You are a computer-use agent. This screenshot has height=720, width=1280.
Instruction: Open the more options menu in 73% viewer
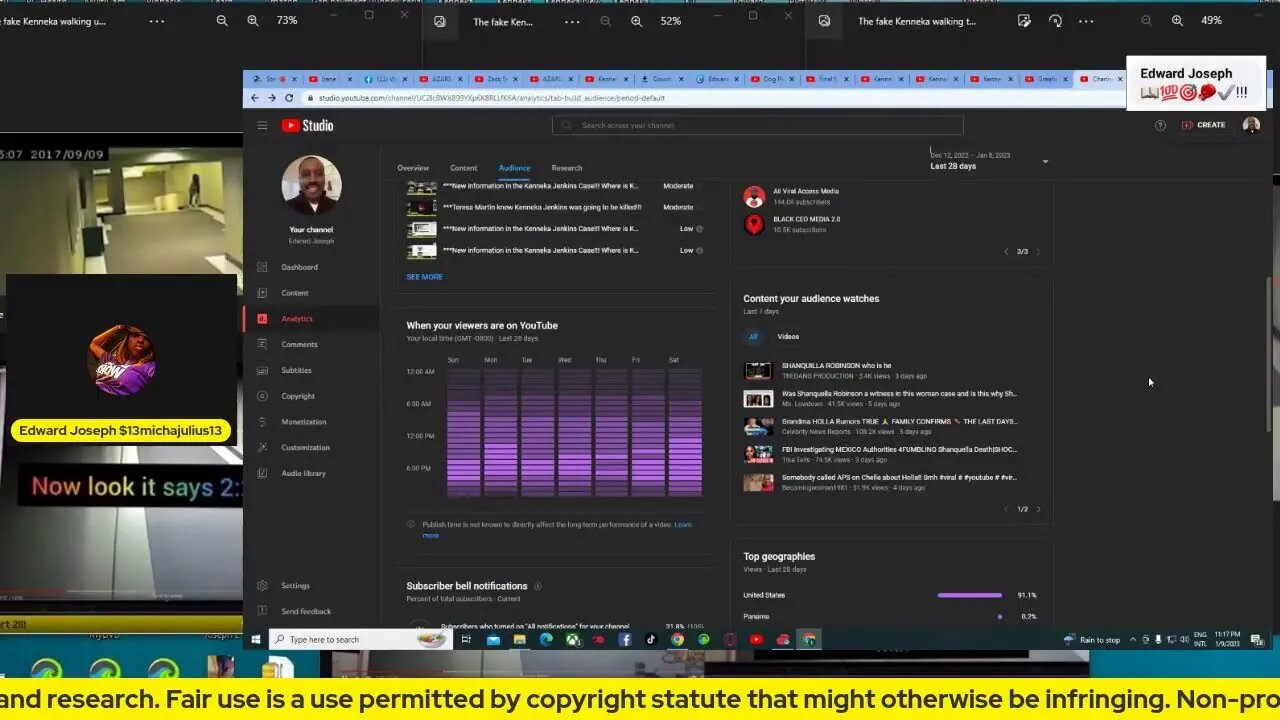pos(157,21)
